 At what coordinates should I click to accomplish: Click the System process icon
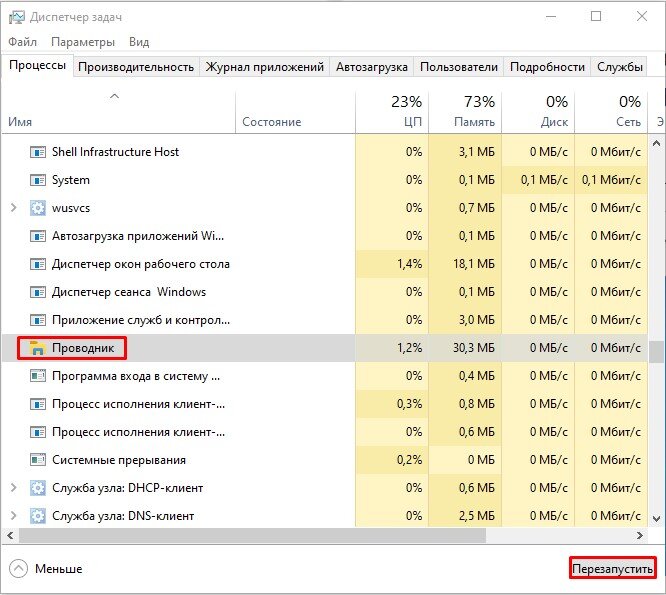coord(38,180)
